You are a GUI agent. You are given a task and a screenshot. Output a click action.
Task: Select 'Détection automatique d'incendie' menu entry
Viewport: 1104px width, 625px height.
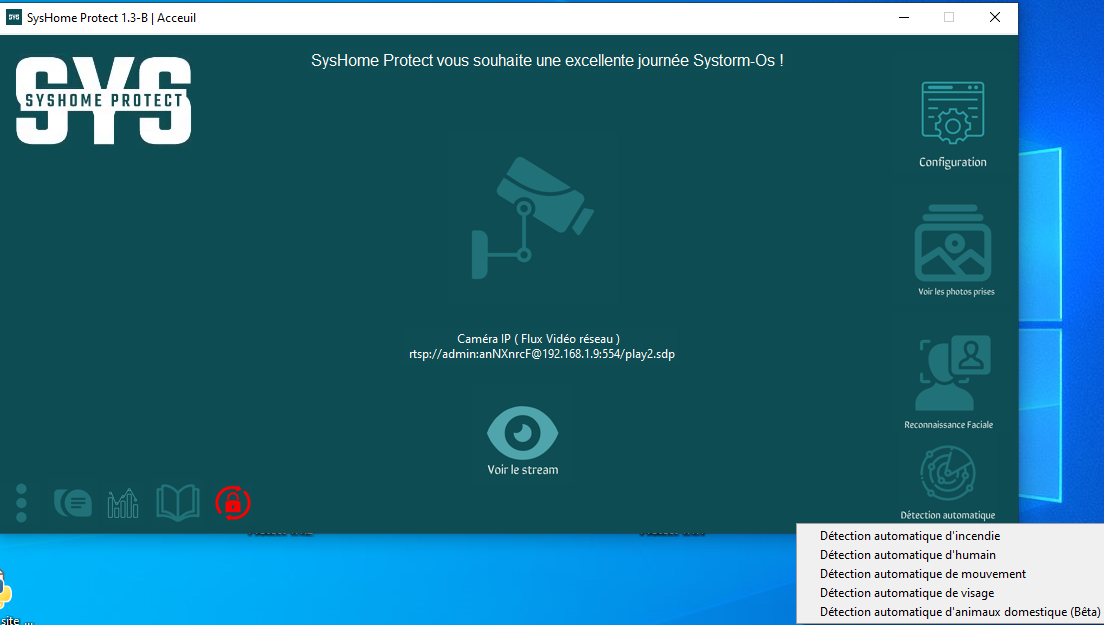pyautogui.click(x=910, y=536)
